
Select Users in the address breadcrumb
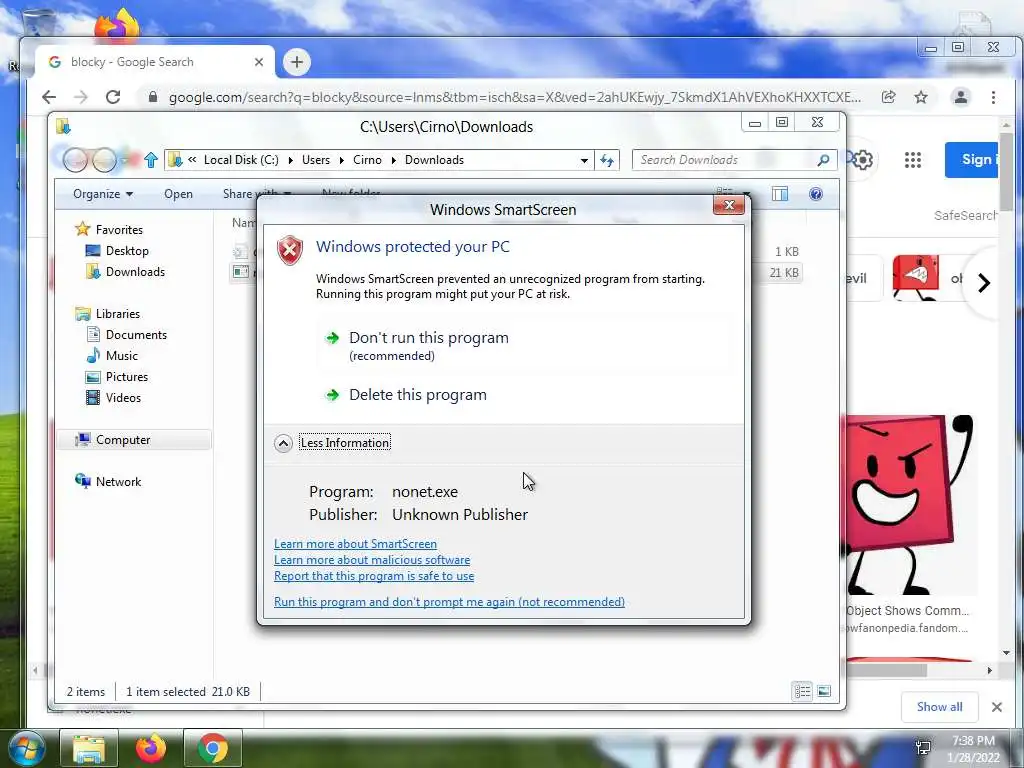coord(315,160)
